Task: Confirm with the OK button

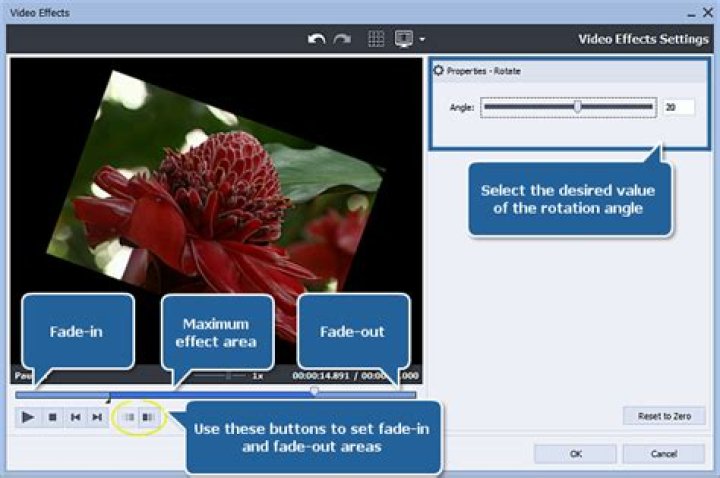Action: coord(575,454)
